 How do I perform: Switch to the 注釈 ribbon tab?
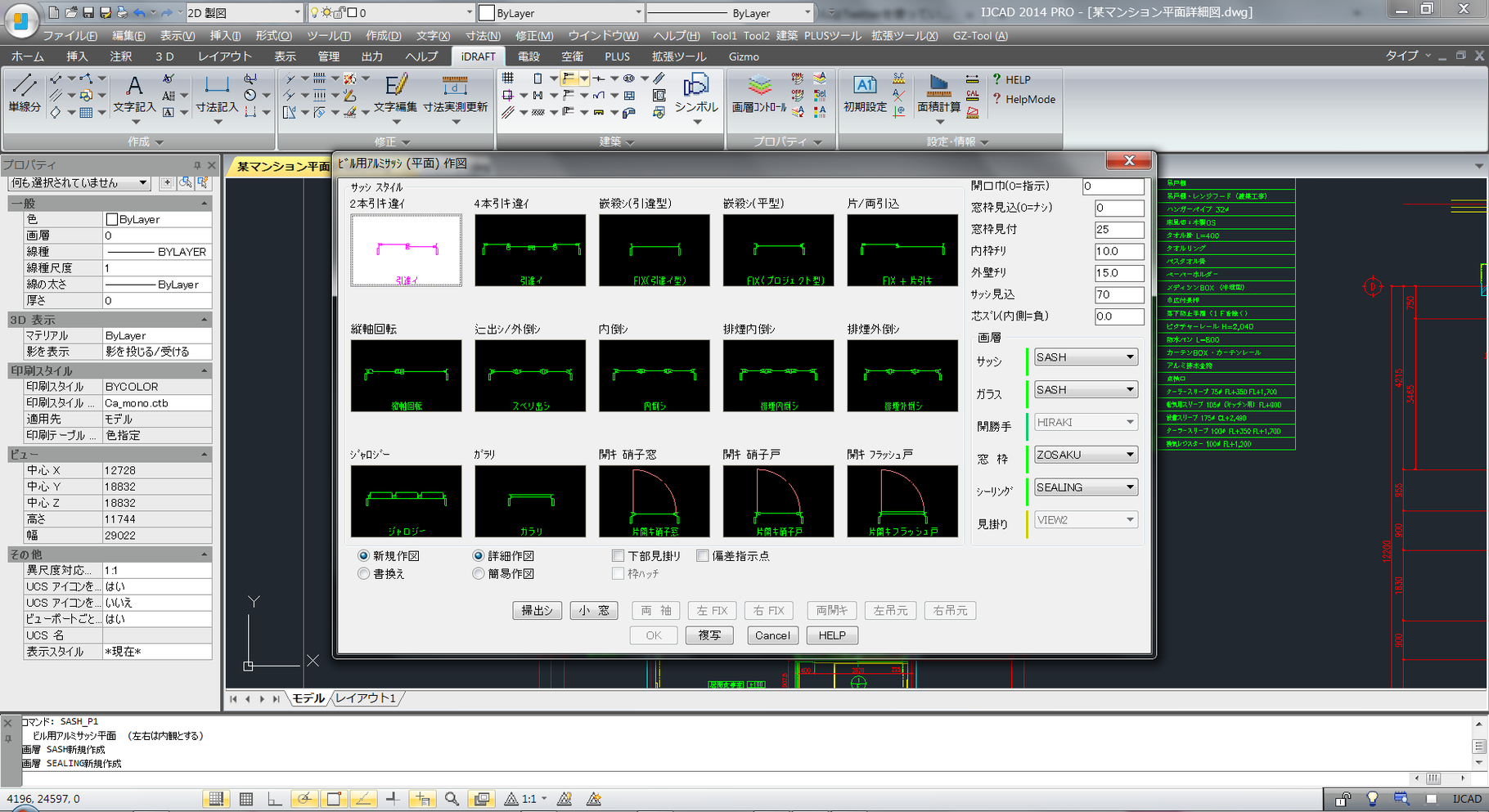coord(121,56)
